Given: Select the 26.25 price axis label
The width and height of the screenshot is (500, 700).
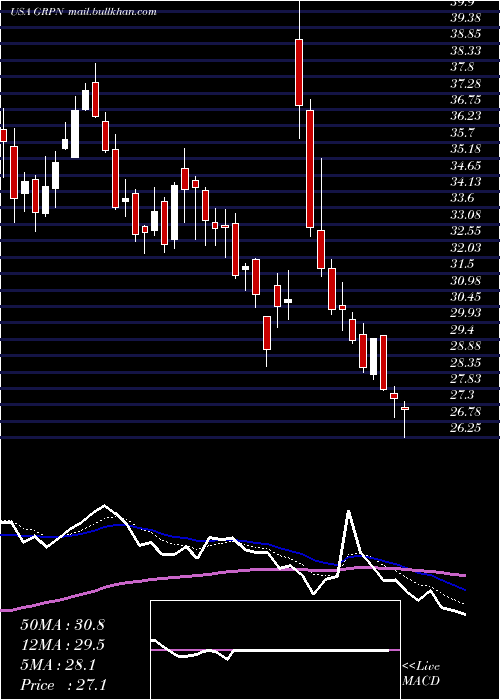Looking at the screenshot, I should point(466,428).
